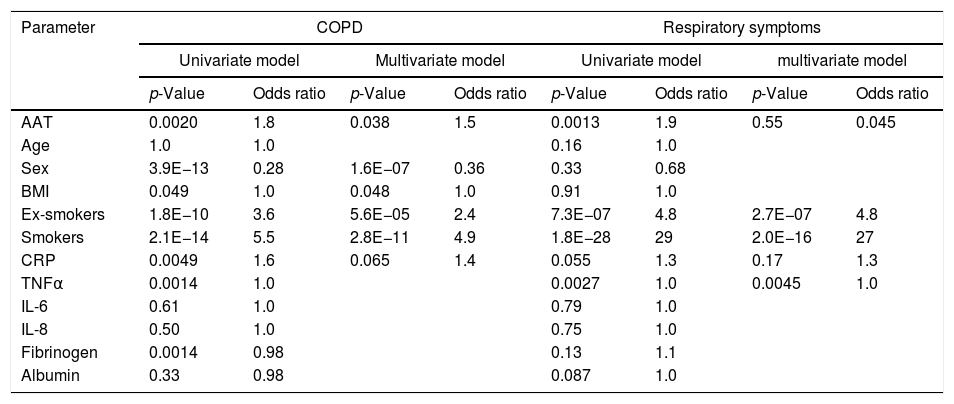Click the AAT odds ratio 0.045

(x=876, y=123)
